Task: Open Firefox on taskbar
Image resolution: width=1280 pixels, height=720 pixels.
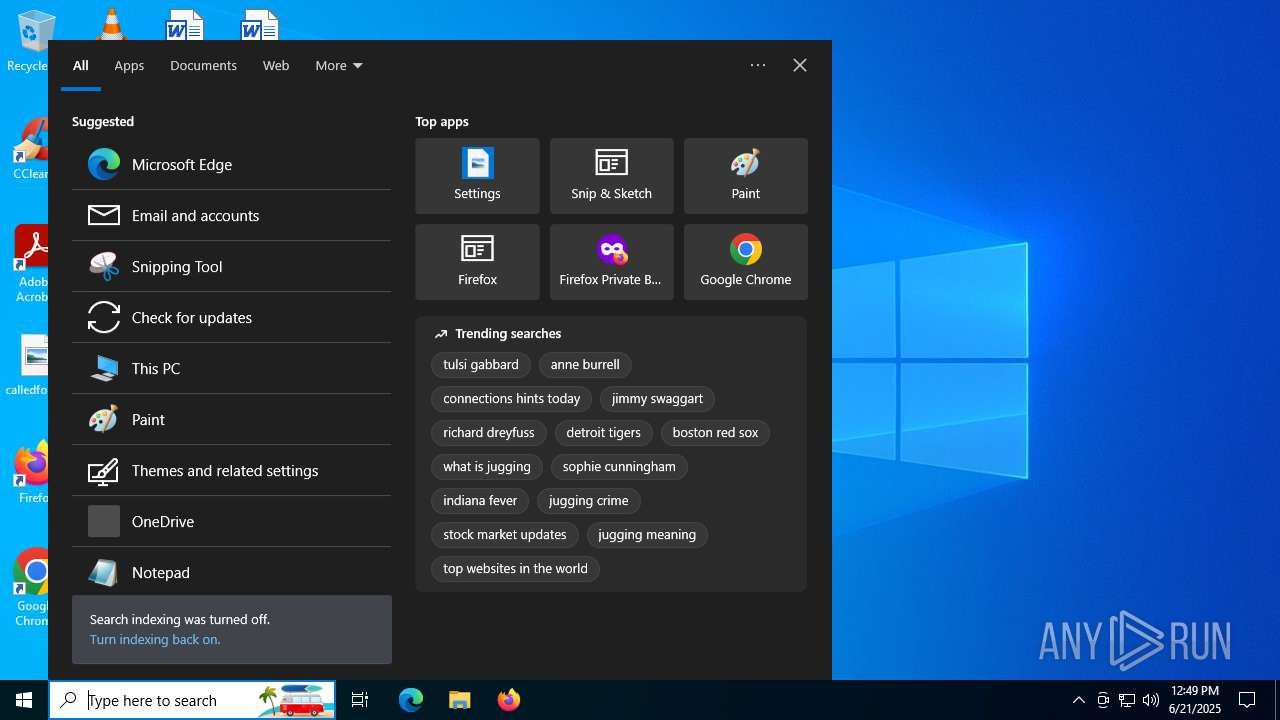Action: pos(508,700)
